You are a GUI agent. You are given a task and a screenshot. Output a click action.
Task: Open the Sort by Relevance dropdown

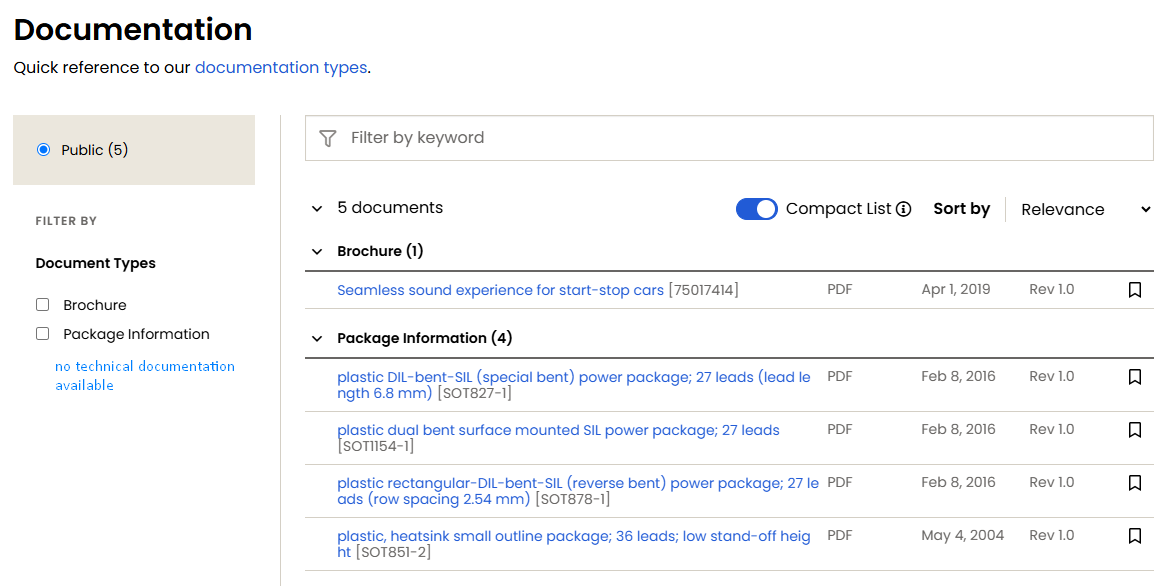(x=1085, y=209)
